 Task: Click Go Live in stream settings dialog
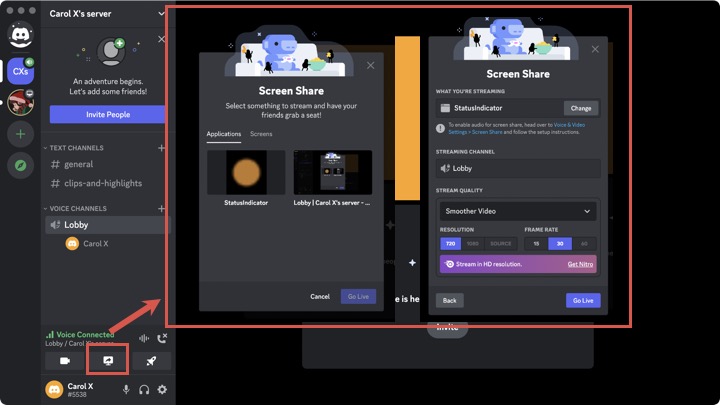(x=583, y=301)
